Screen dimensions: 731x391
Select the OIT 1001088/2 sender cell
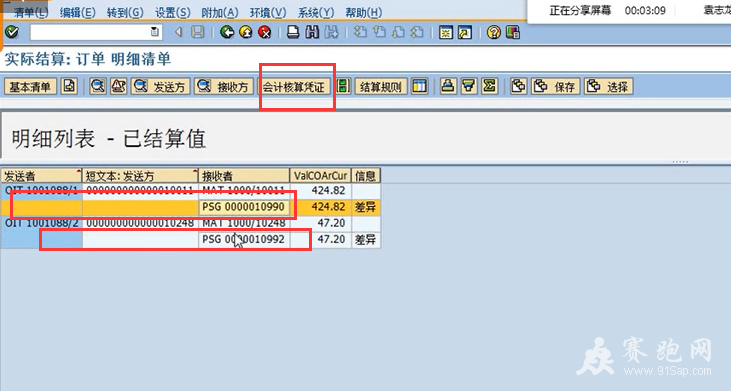tap(41, 223)
